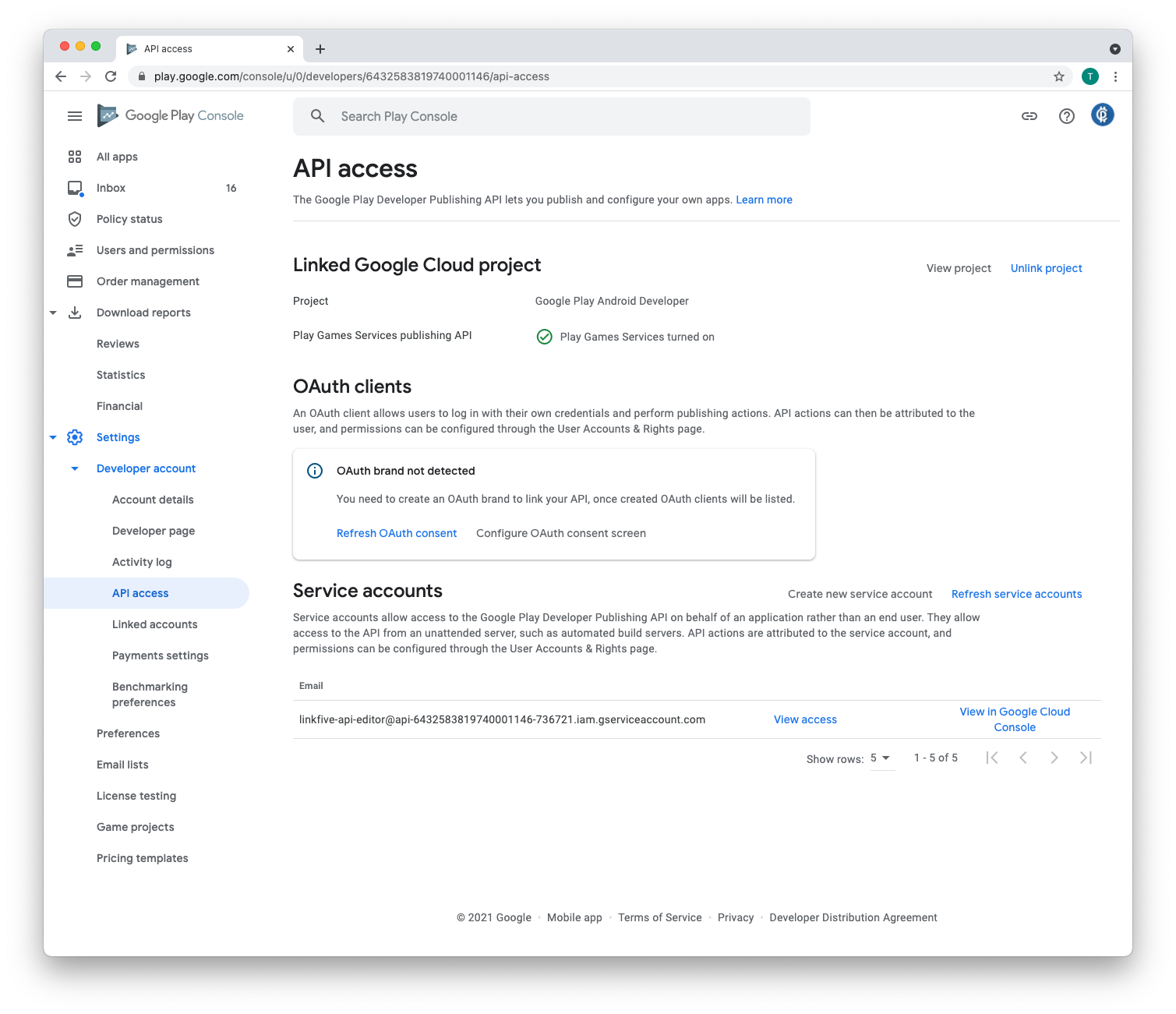1176x1014 pixels.
Task: Select Developer page menu item
Action: click(x=154, y=531)
